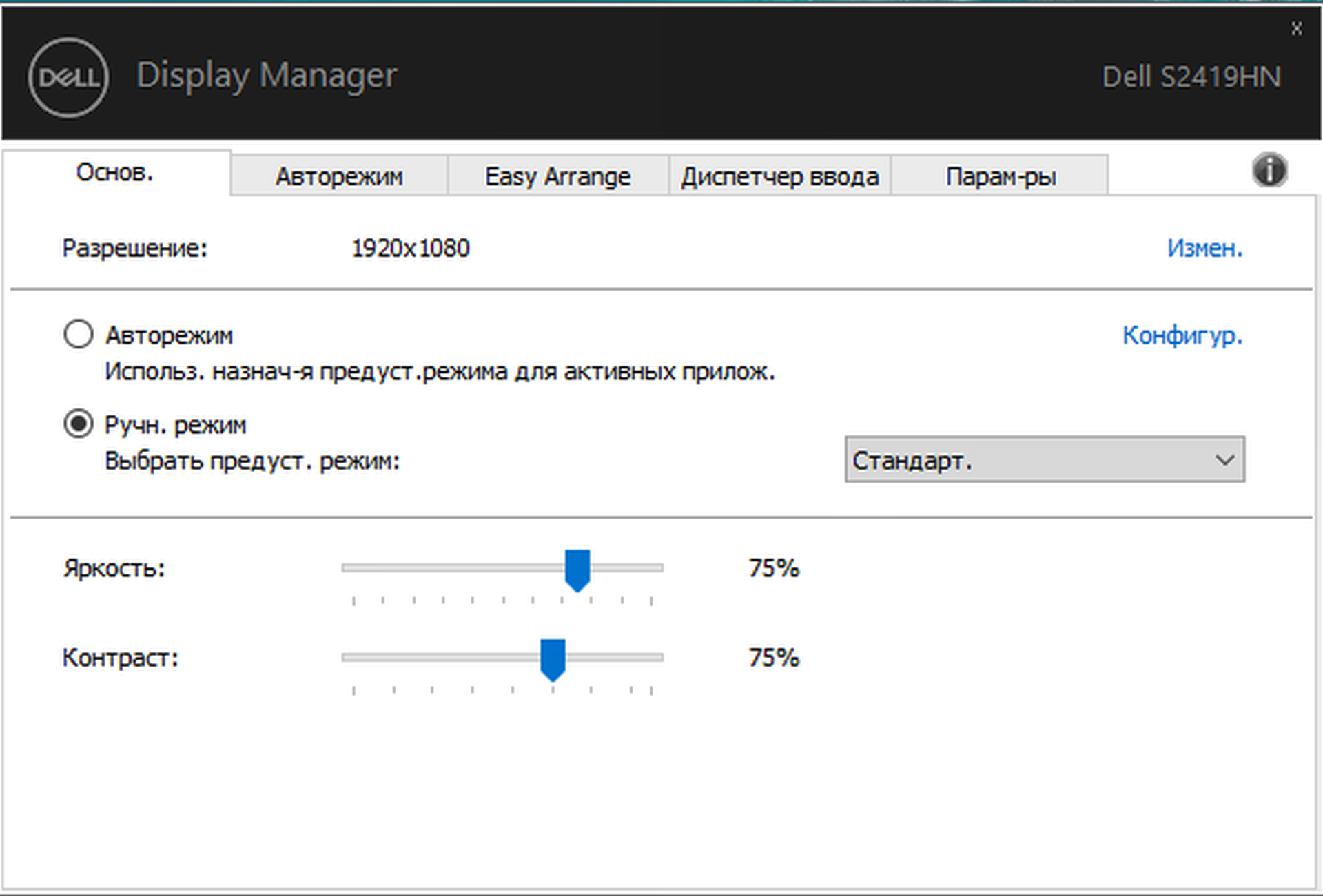Open the Диспетчер ввода tab
This screenshot has height=896, width=1323.
[779, 176]
